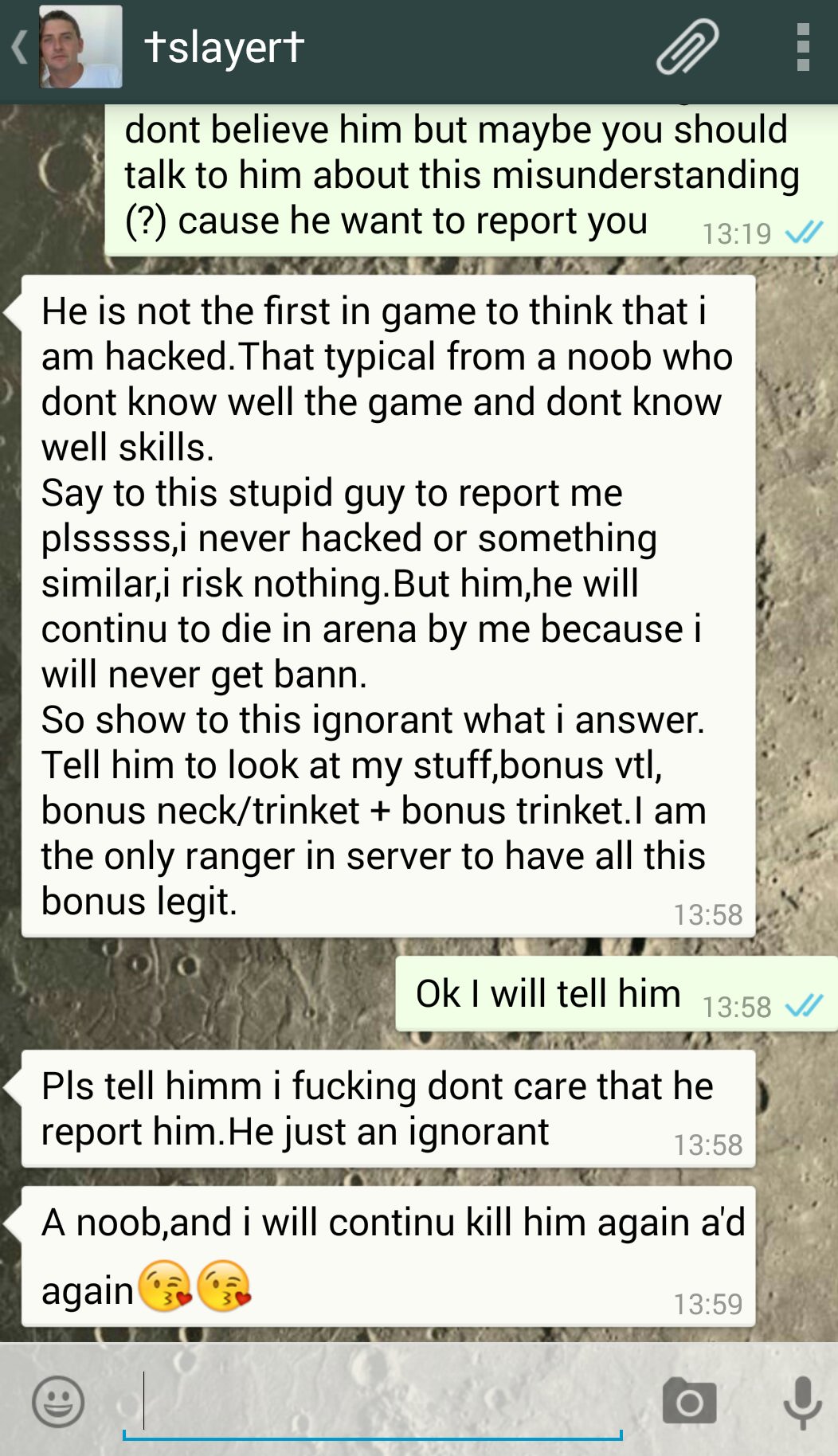Tap the paperclip attach icon
This screenshot has height=1456, width=838.
click(x=687, y=47)
